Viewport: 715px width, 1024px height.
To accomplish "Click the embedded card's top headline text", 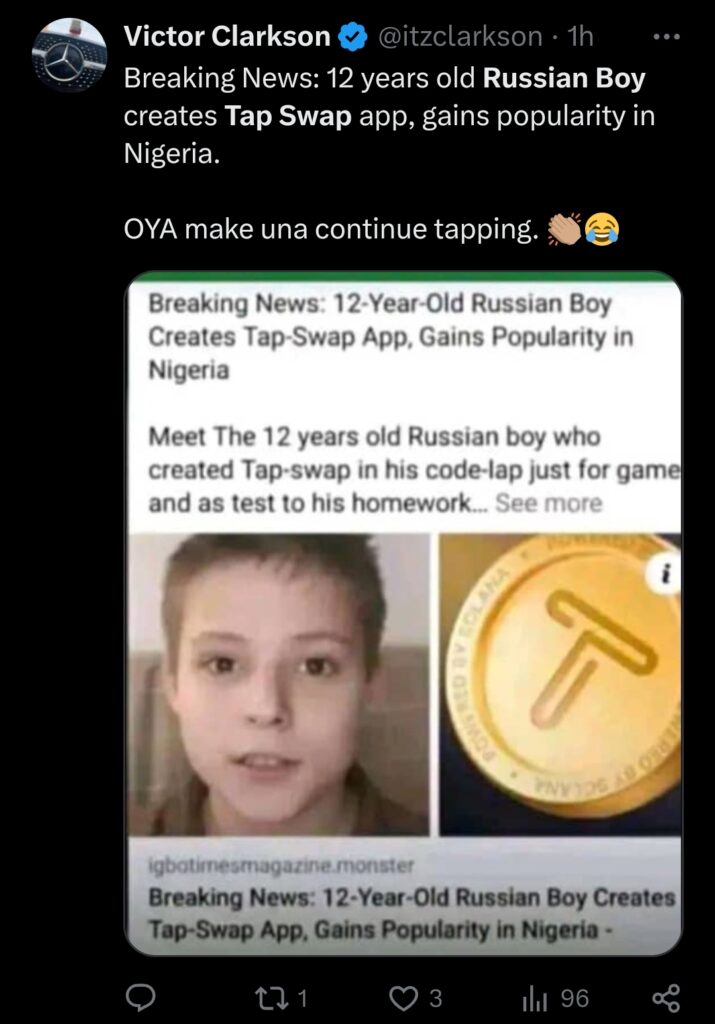I will [390, 337].
